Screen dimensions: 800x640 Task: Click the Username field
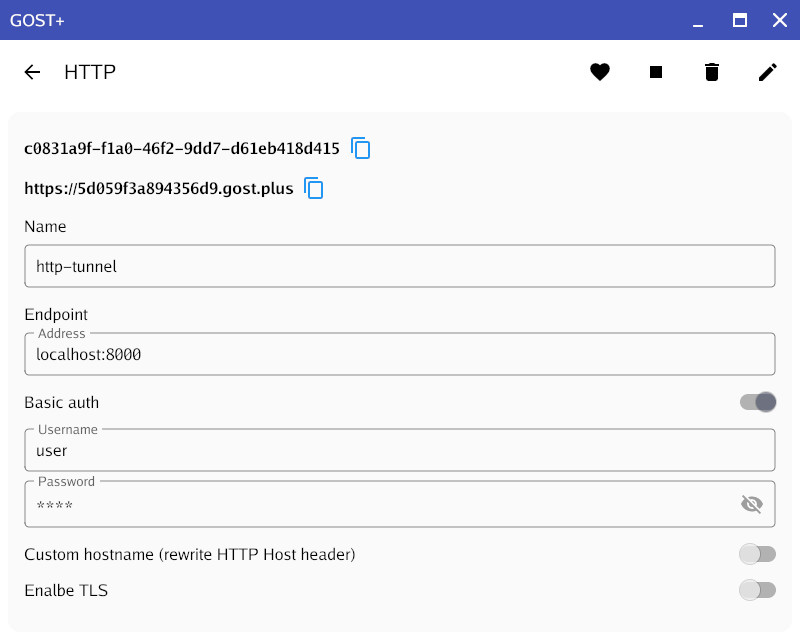pos(400,450)
